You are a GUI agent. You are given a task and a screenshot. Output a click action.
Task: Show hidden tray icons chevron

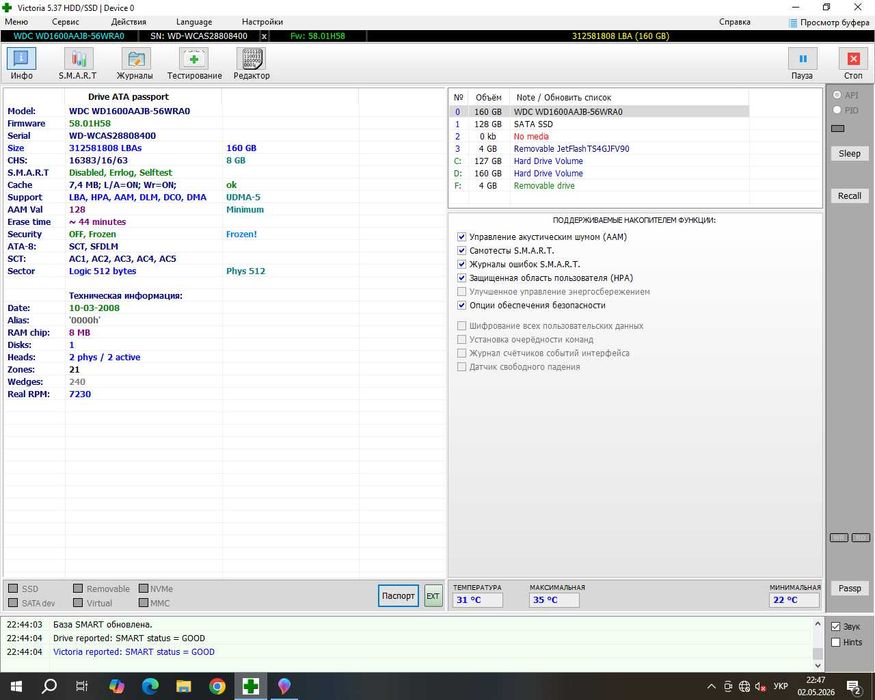[x=711, y=687]
